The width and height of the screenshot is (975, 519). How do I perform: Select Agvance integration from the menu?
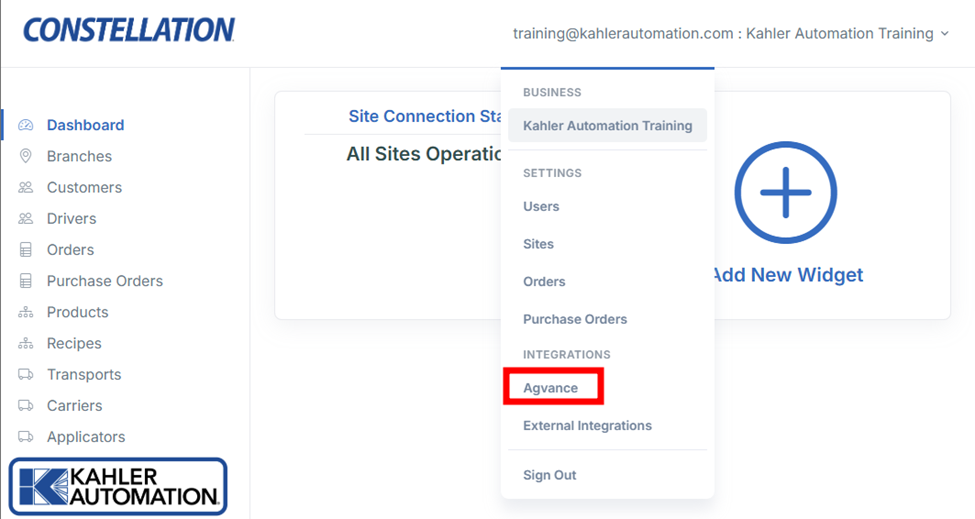pyautogui.click(x=551, y=387)
